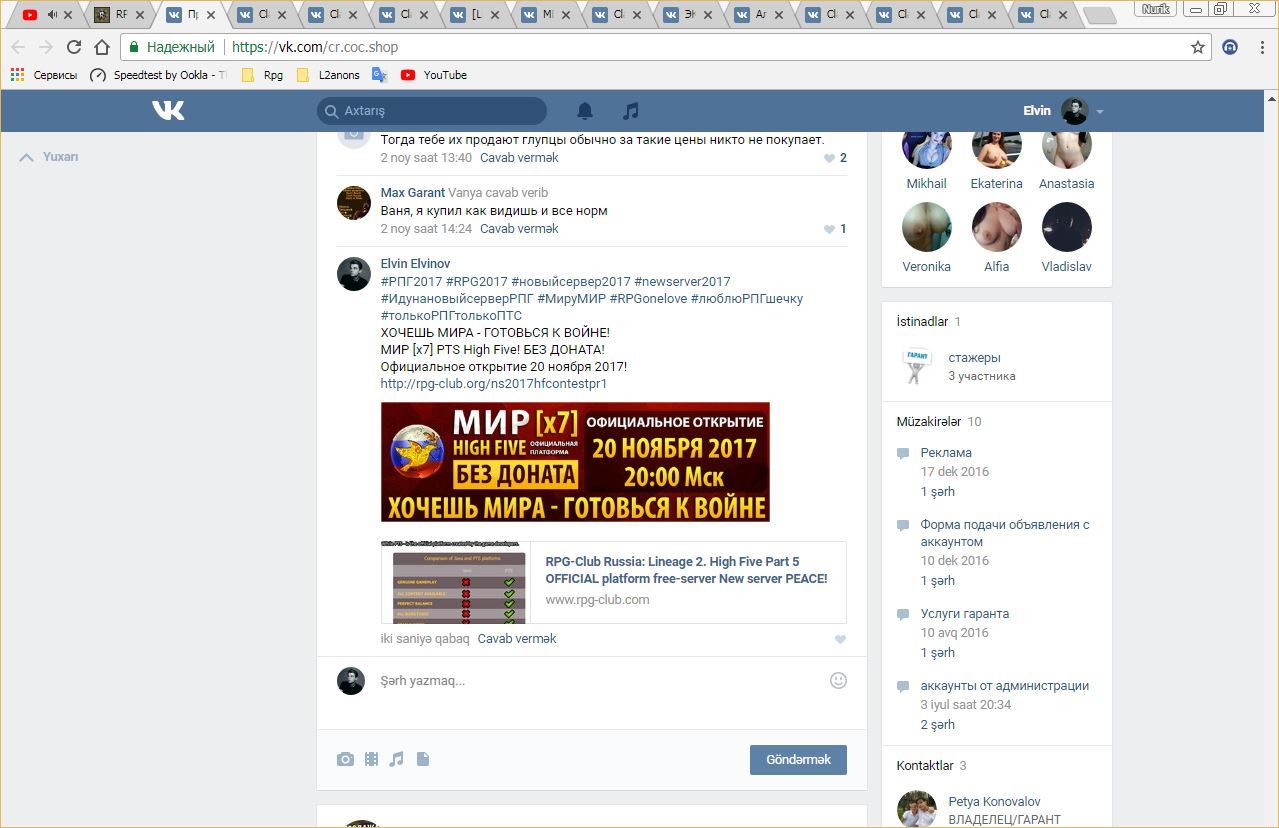
Task: Open member Mikhail's avatar
Action: (927, 148)
